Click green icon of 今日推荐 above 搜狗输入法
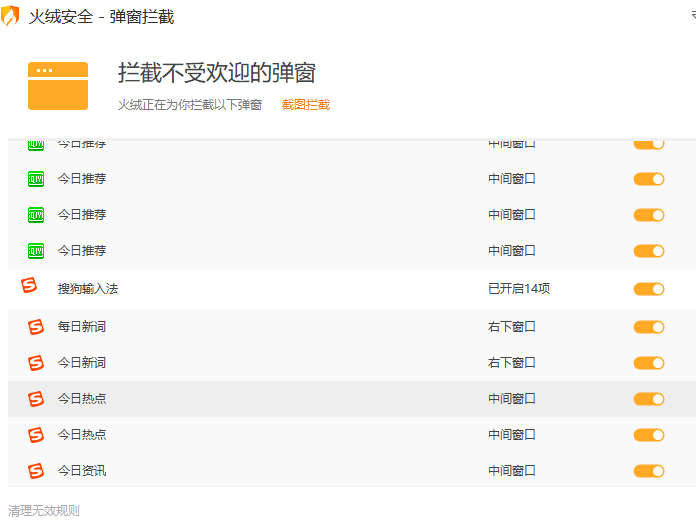 (x=36, y=251)
